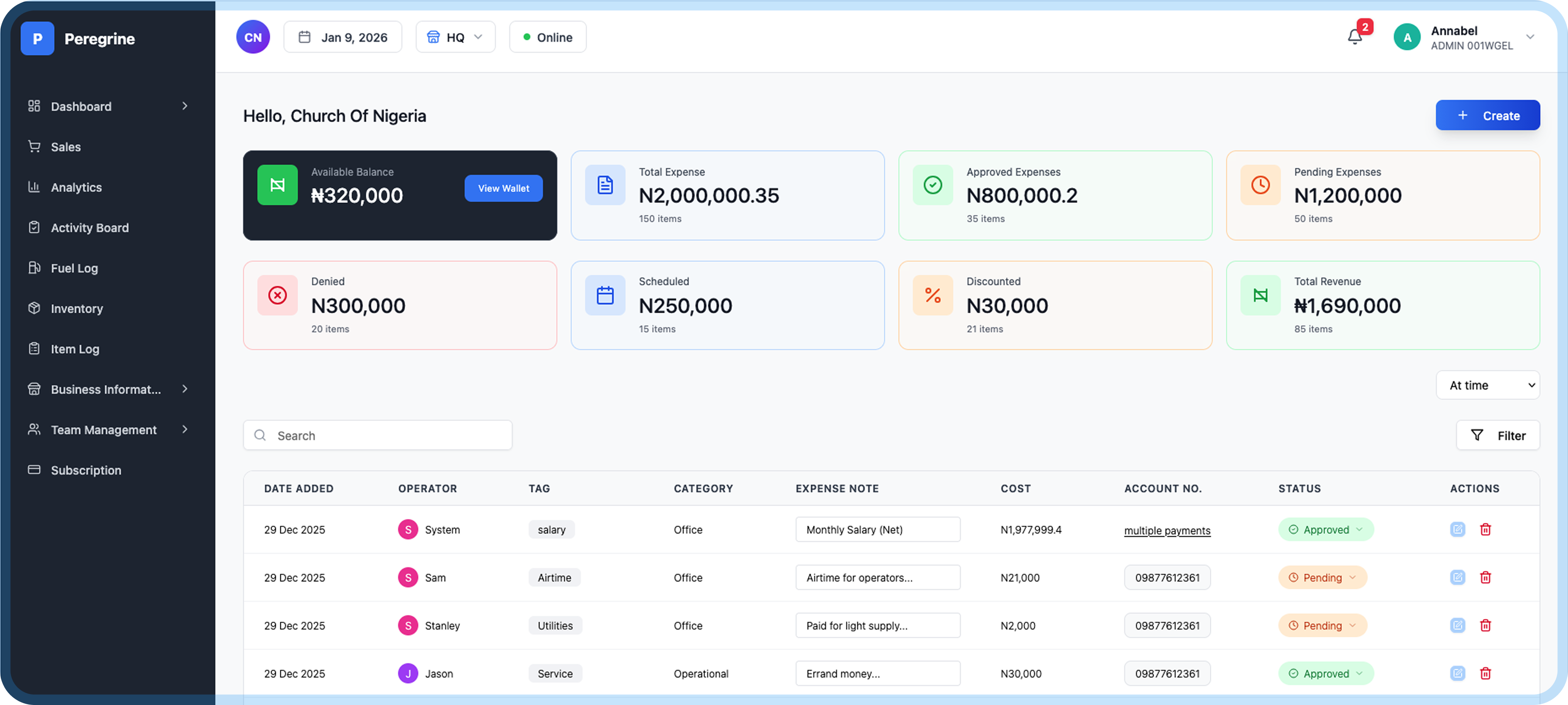Select the Item Log icon
The height and width of the screenshot is (705, 1568).
[x=35, y=349]
